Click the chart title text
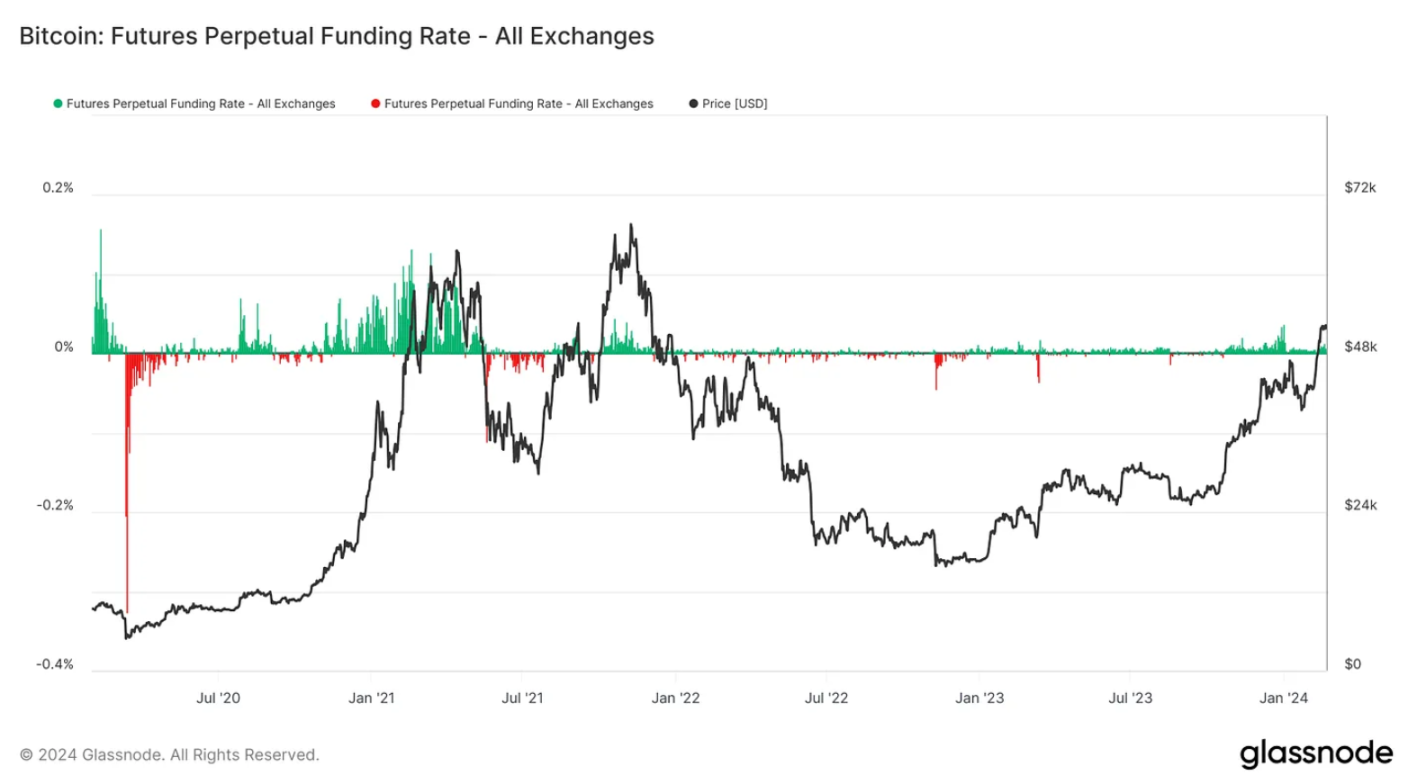Image resolution: width=1408 pixels, height=784 pixels. pyautogui.click(x=336, y=37)
